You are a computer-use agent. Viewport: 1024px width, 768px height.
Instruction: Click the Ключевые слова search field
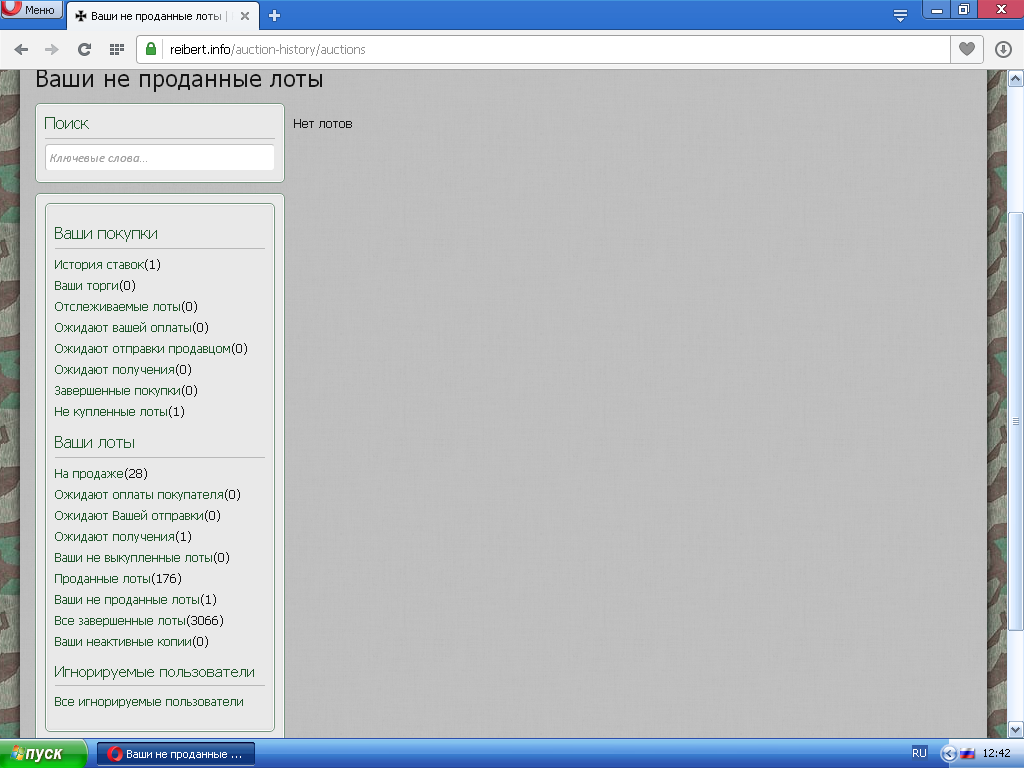click(x=160, y=158)
